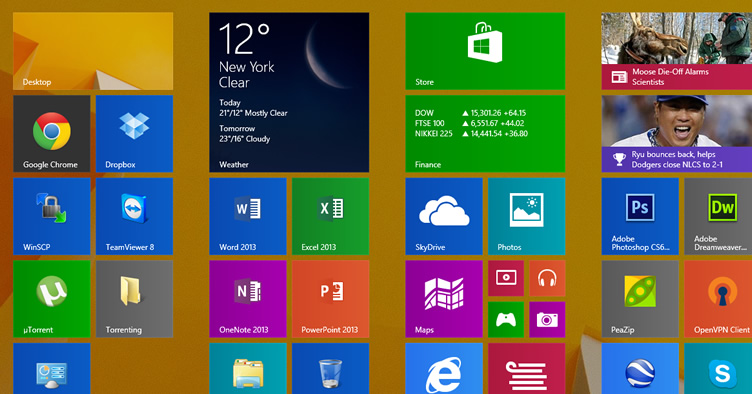752x394 pixels.
Task: Launch Adobe Photoshop CS6 tile
Action: point(640,216)
